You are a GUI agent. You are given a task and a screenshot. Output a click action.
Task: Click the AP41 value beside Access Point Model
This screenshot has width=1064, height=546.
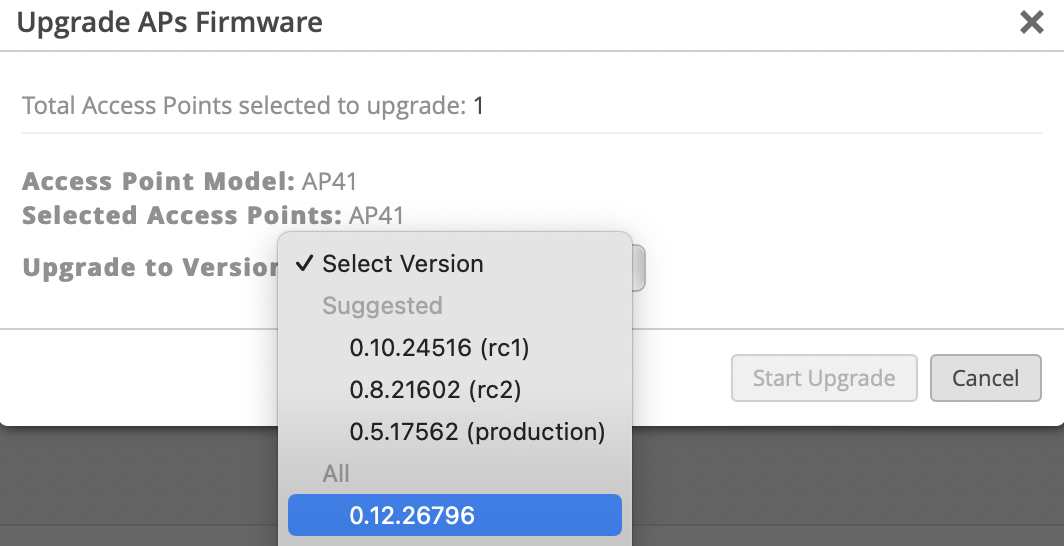(x=329, y=182)
